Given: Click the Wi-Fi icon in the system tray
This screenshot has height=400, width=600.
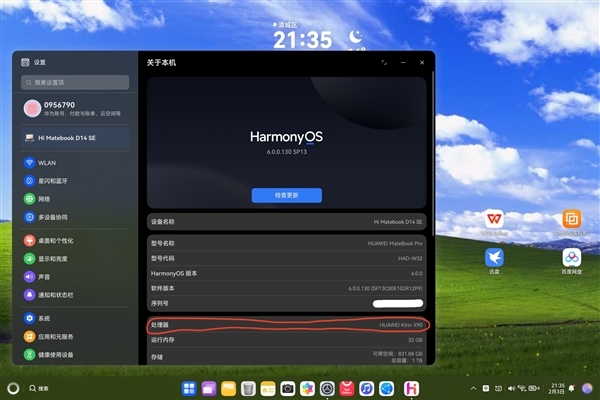Looking at the screenshot, I should point(522,388).
